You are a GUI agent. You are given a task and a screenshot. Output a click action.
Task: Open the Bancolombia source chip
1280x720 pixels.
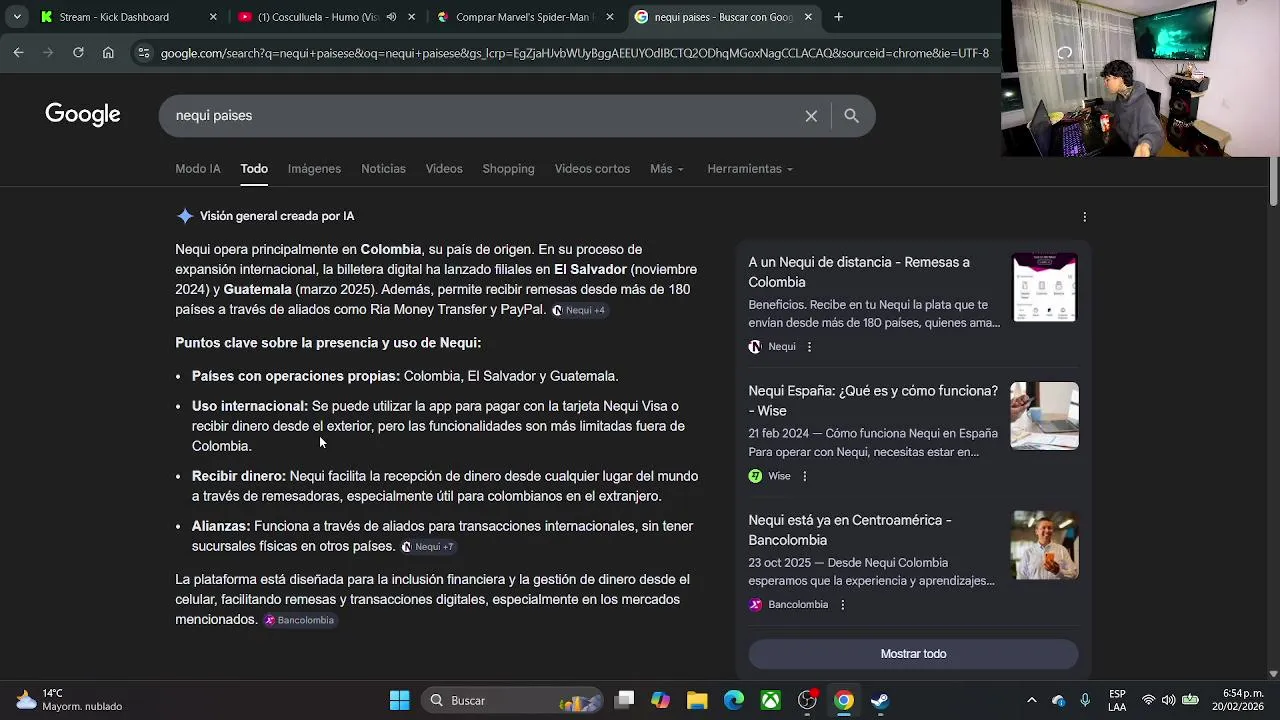(x=299, y=620)
